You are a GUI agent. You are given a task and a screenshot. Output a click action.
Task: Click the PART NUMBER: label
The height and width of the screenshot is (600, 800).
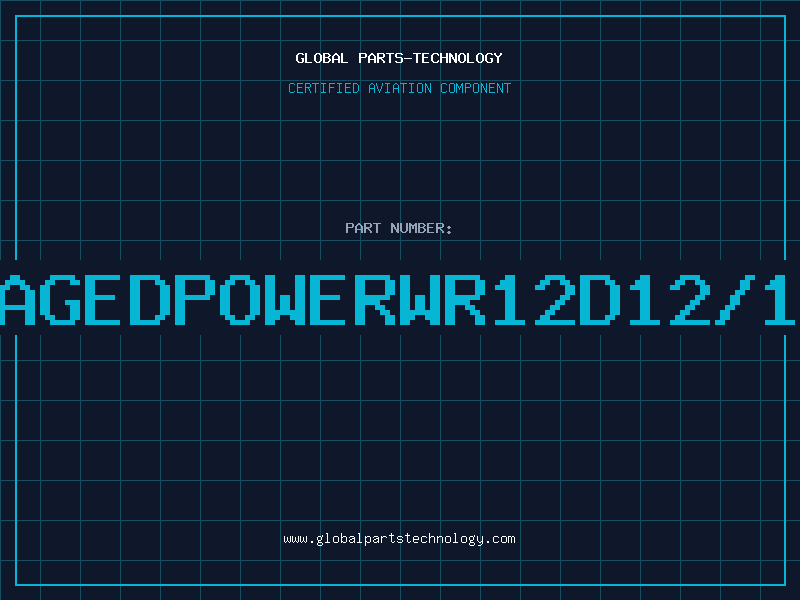pos(399,228)
